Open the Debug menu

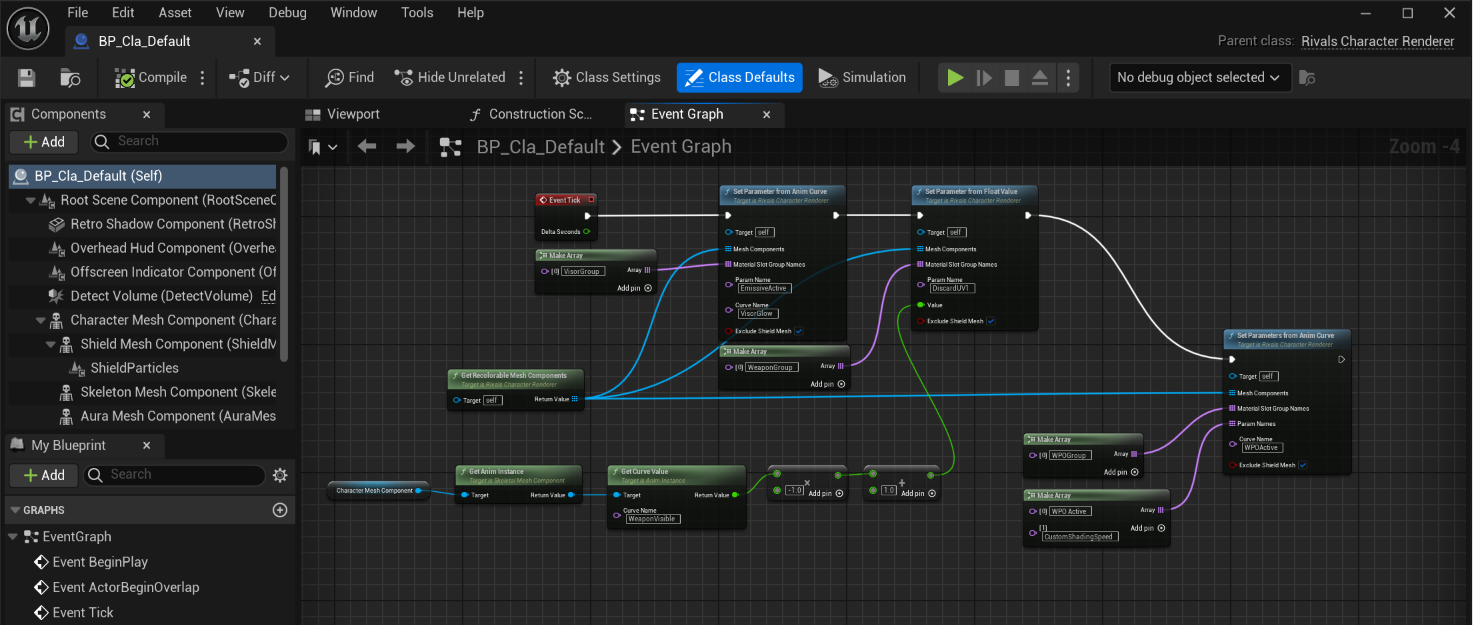point(288,13)
